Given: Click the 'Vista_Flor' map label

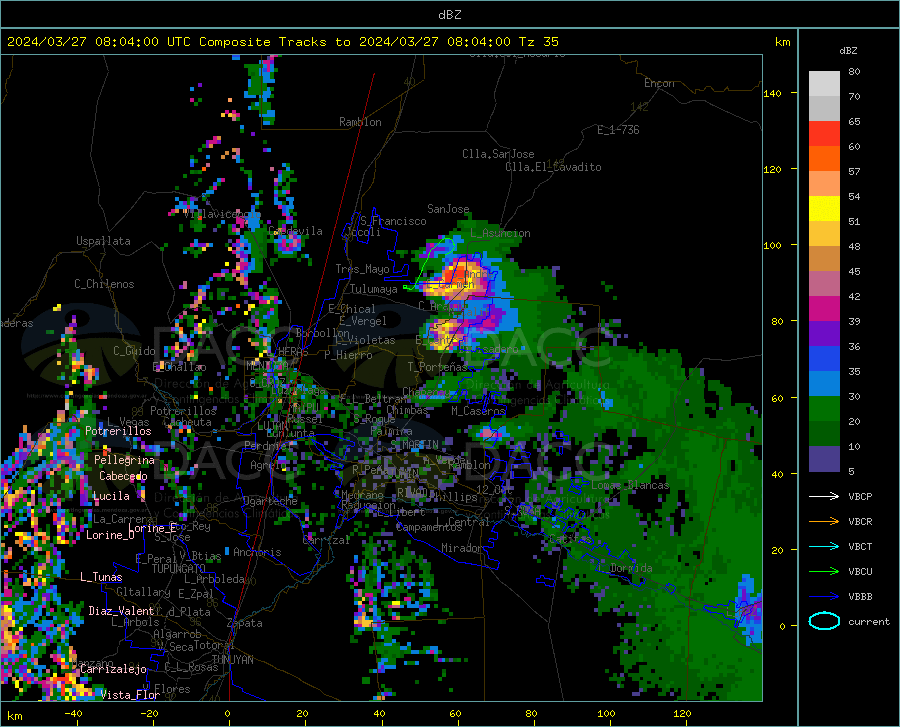Looking at the screenshot, I should (x=130, y=695).
